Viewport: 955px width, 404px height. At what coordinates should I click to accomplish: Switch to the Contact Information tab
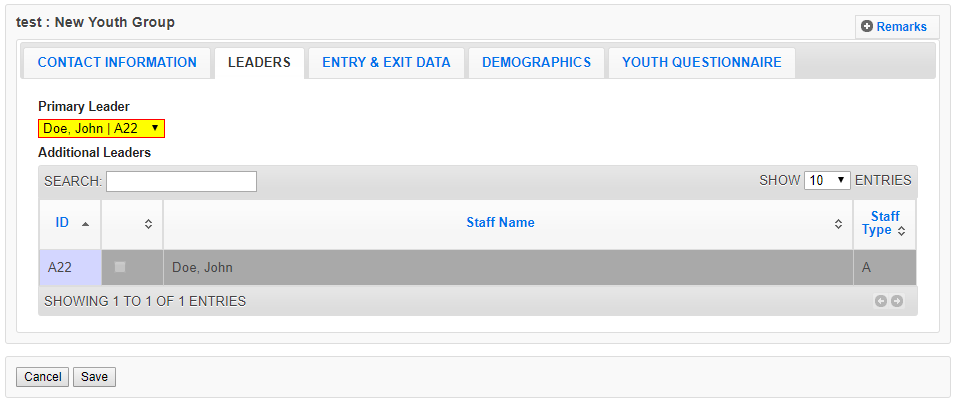(x=117, y=62)
